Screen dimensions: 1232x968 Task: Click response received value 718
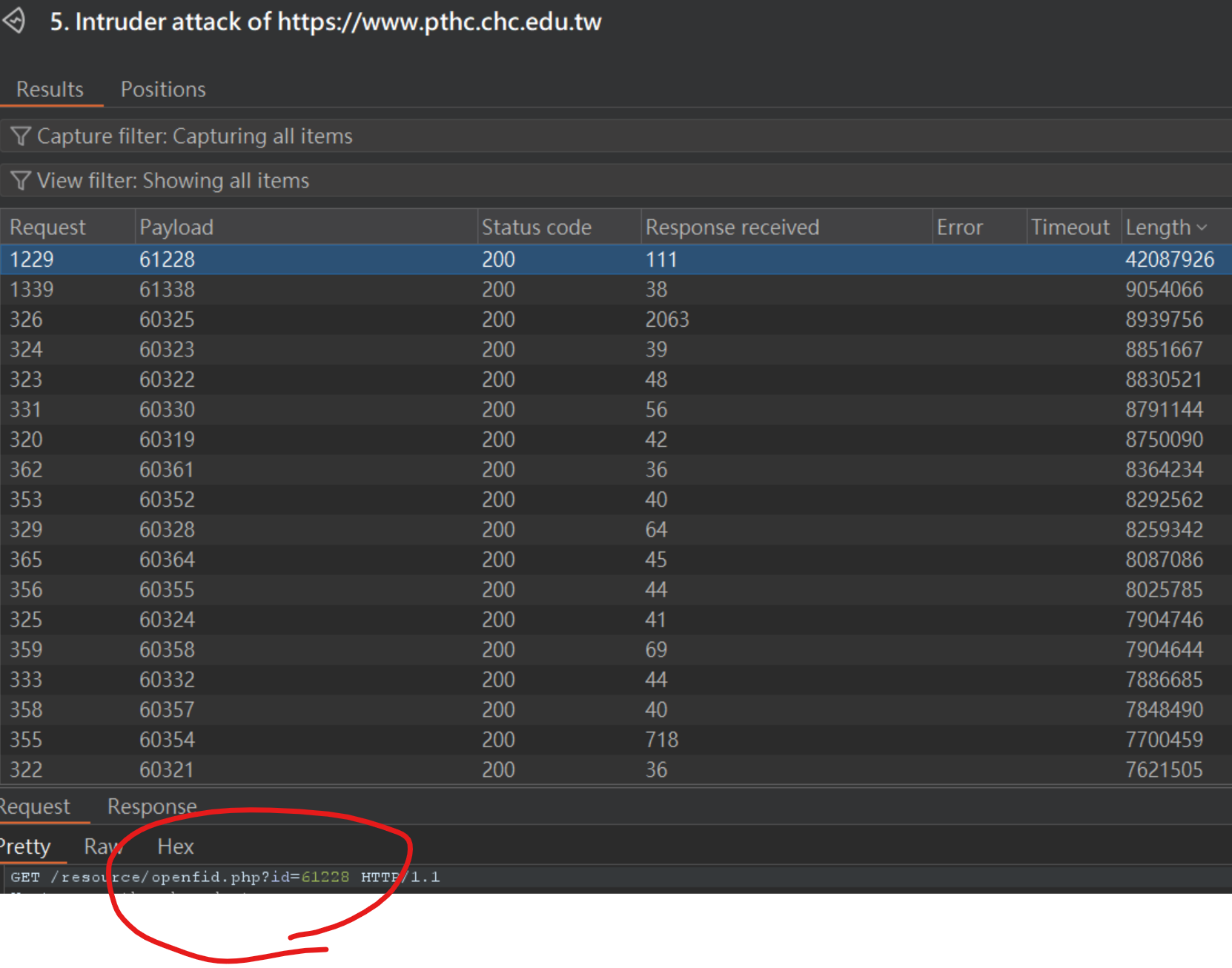[662, 740]
